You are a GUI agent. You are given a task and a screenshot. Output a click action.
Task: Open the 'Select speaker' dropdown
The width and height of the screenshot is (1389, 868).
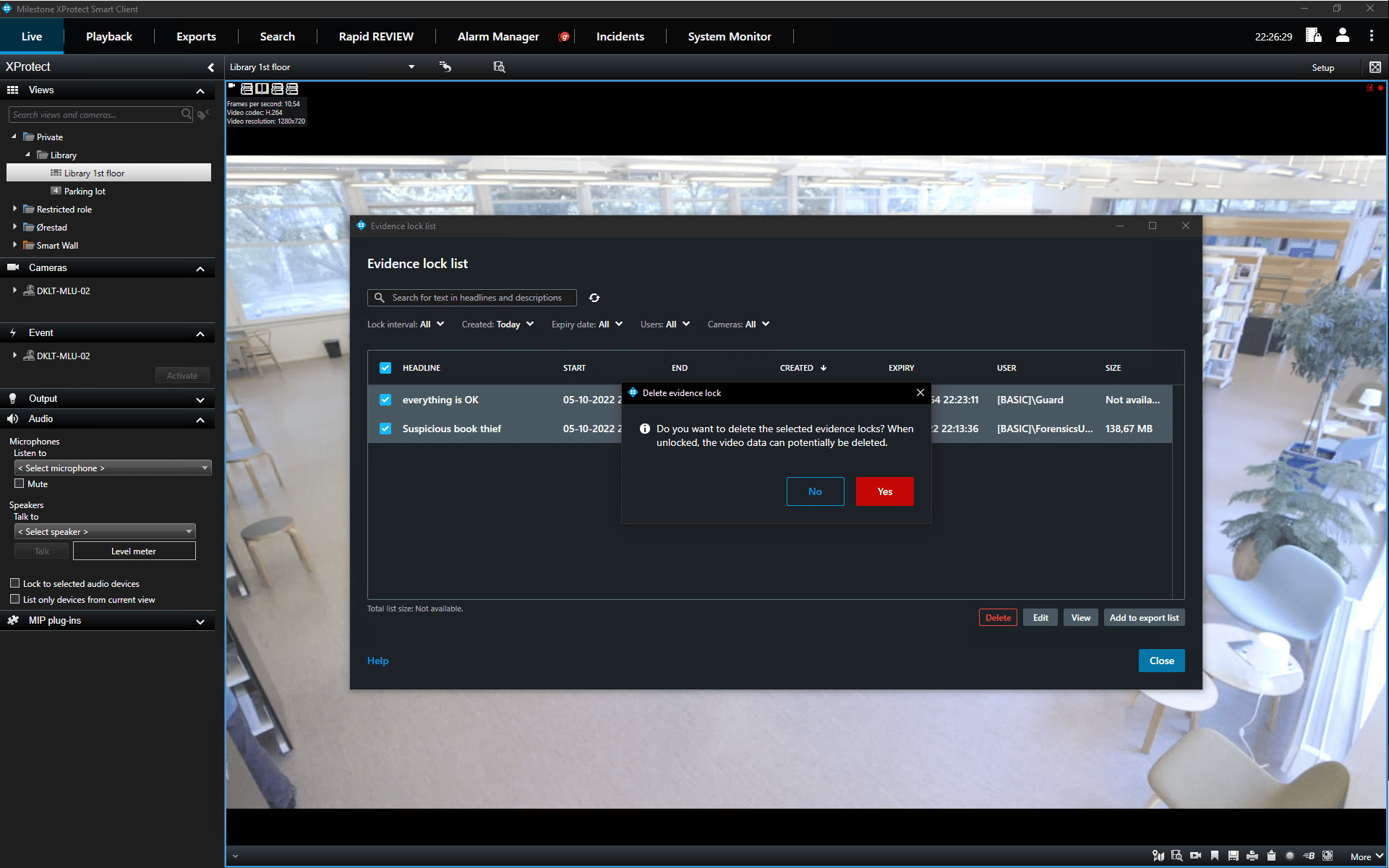pyautogui.click(x=105, y=531)
